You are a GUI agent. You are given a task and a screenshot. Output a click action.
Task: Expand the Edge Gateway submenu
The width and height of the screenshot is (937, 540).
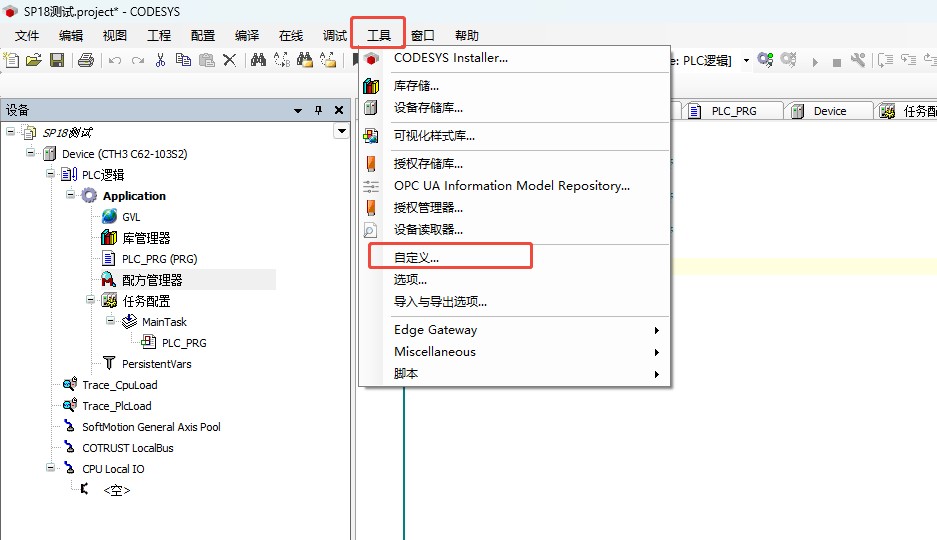point(657,330)
